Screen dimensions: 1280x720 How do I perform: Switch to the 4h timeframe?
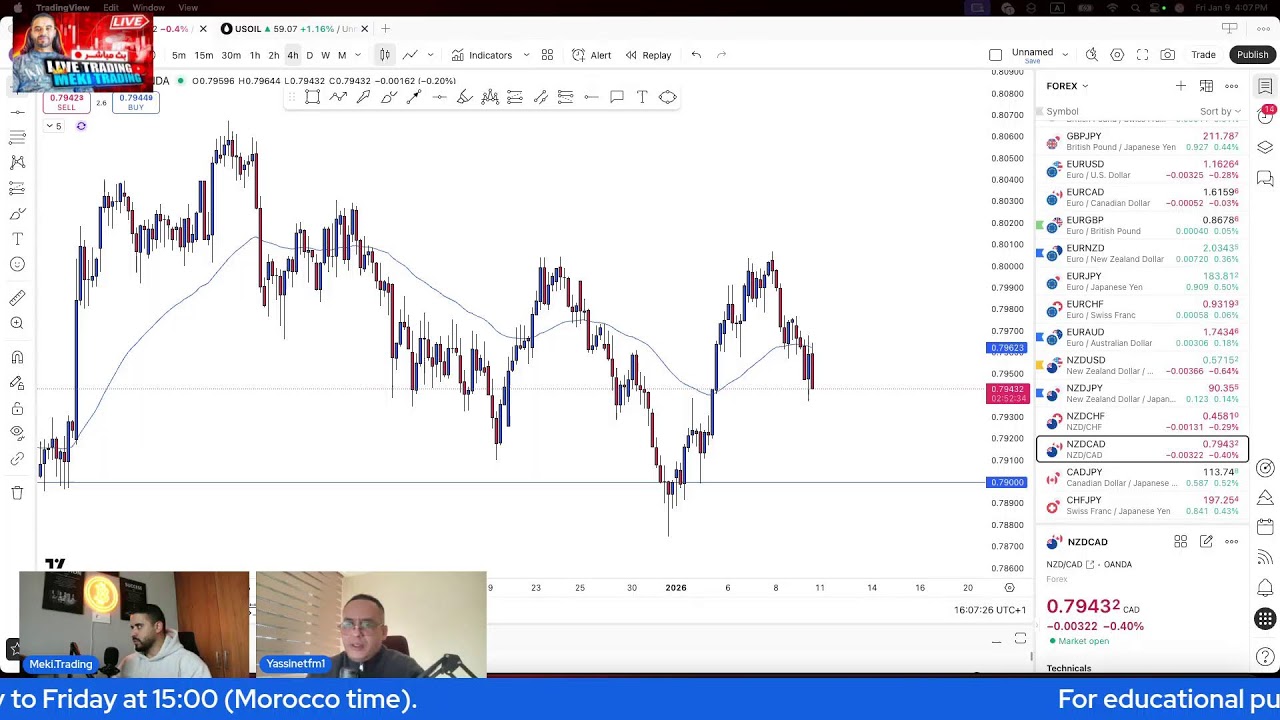pos(292,55)
